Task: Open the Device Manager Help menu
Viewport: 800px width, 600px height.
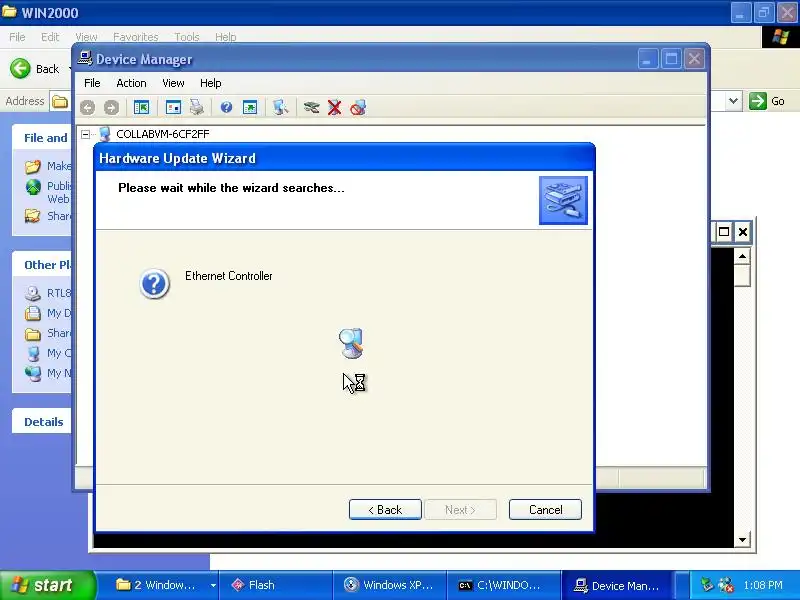Action: [211, 83]
